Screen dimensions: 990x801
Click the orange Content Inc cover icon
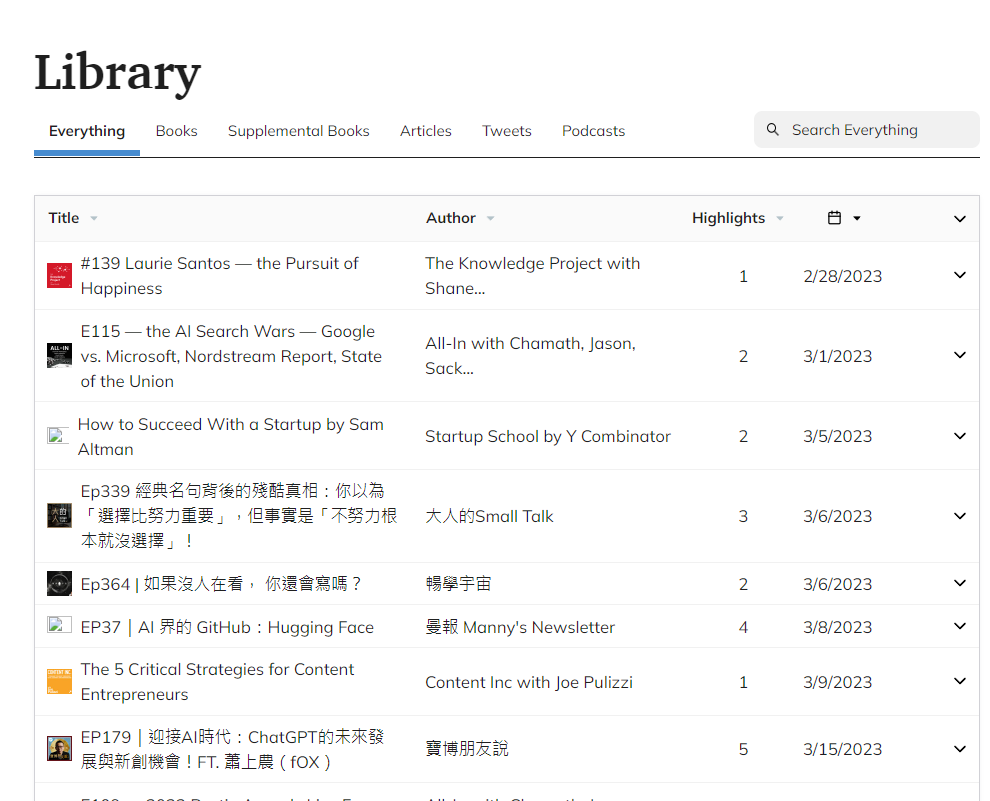point(59,682)
